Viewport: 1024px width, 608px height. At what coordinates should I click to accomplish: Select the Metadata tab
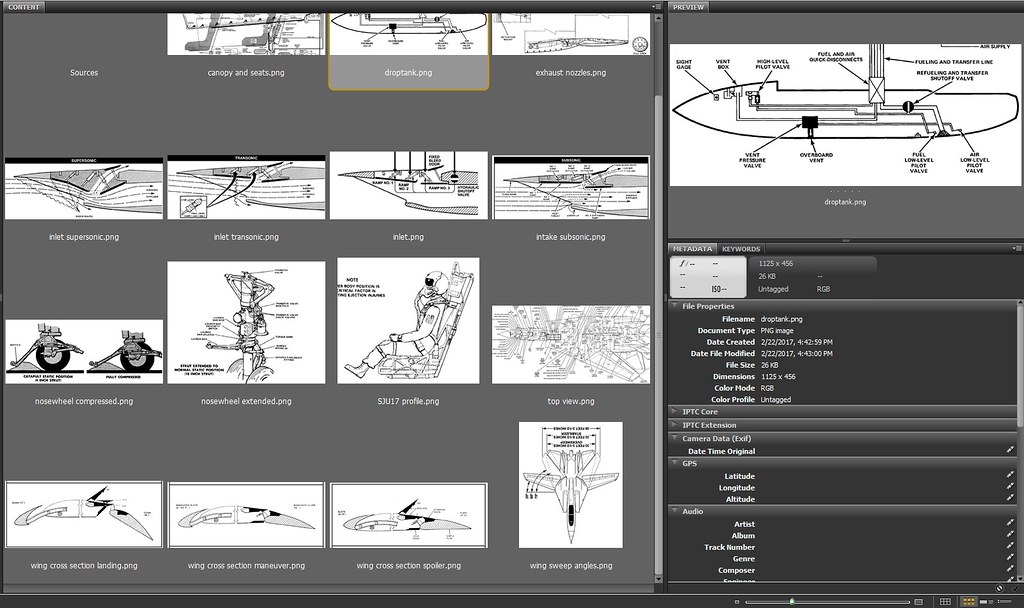pyautogui.click(x=692, y=249)
